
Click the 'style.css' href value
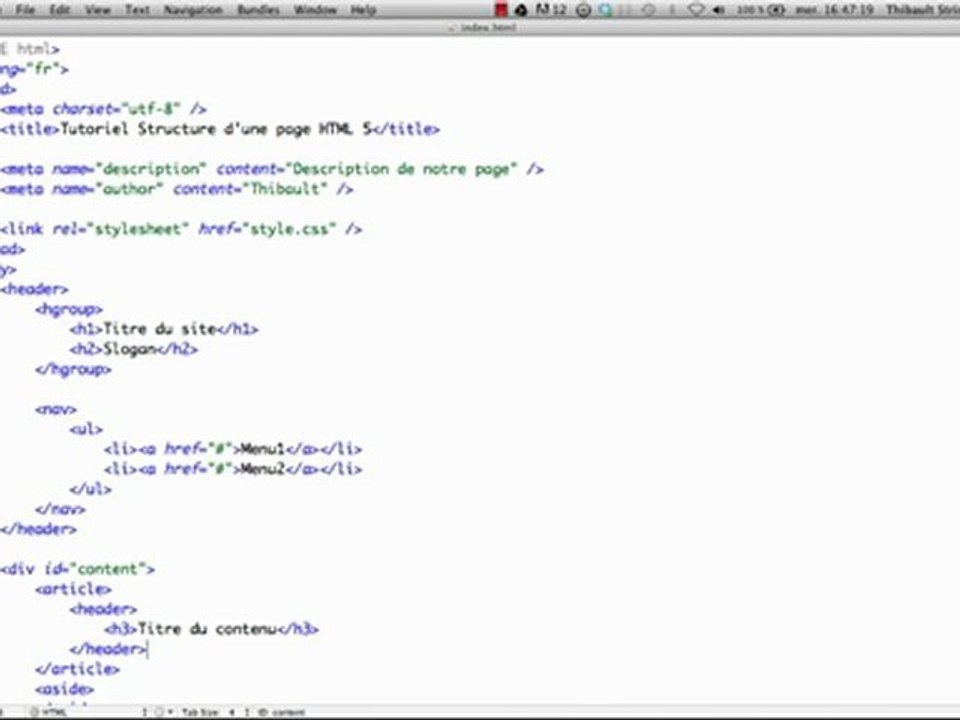[290, 229]
